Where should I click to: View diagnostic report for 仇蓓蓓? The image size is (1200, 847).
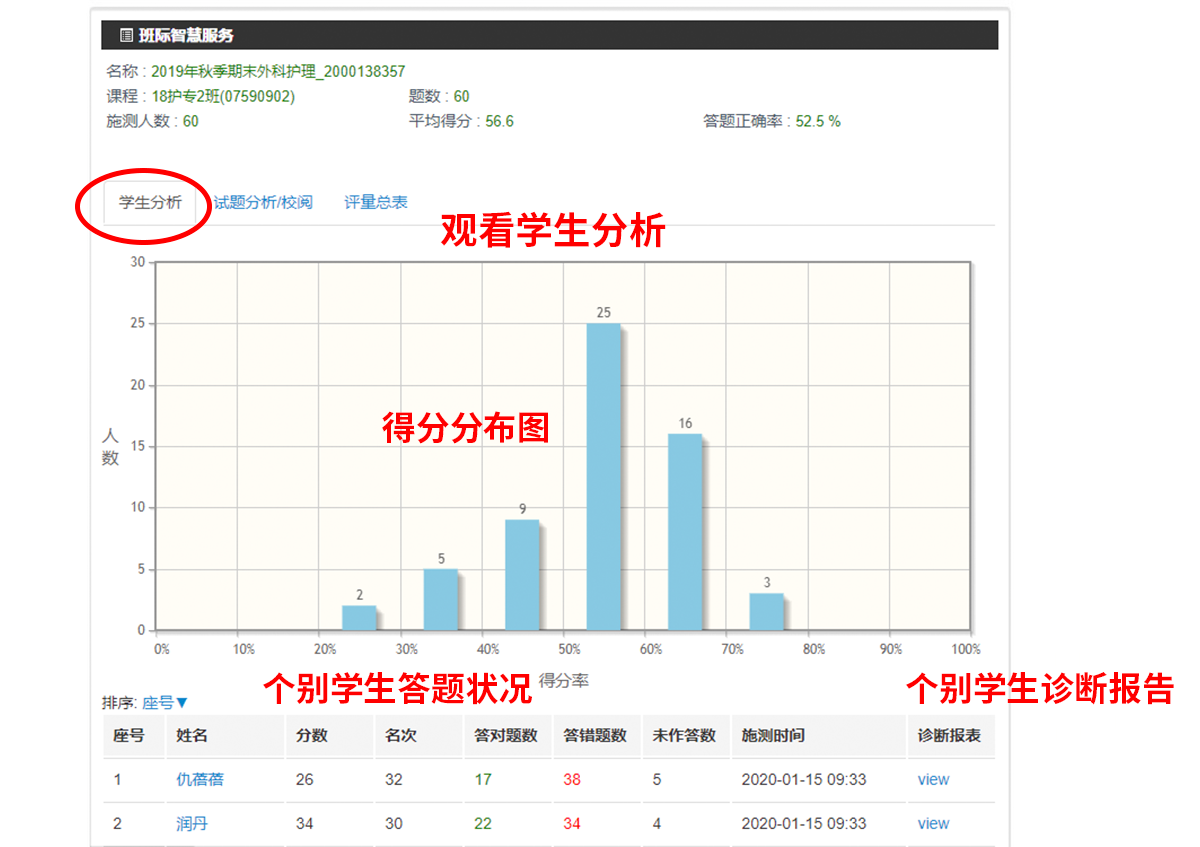(933, 779)
